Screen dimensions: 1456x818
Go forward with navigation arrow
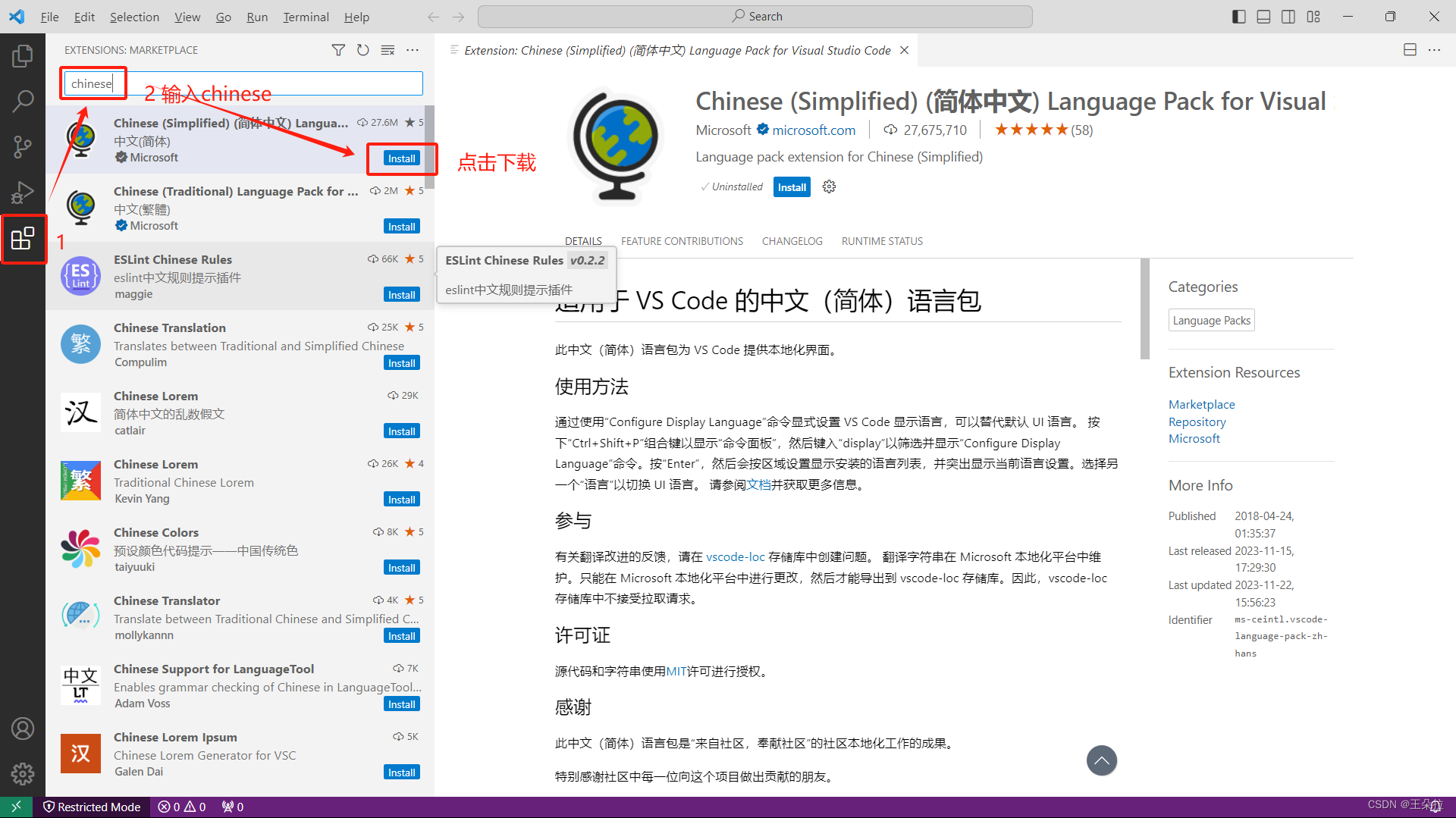click(458, 17)
